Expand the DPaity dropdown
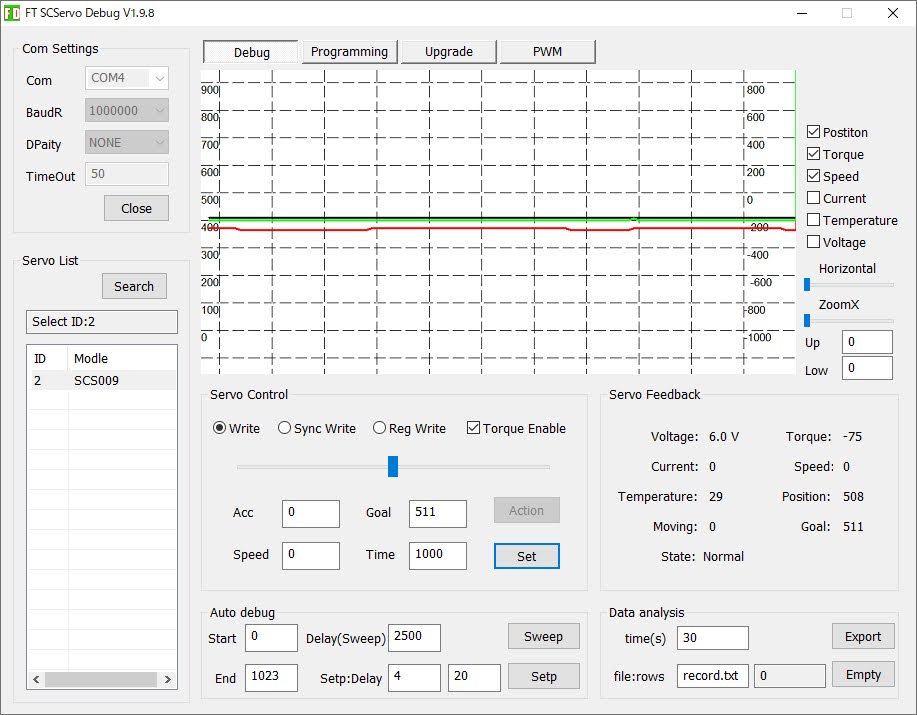Image resolution: width=917 pixels, height=715 pixels. pyautogui.click(x=127, y=143)
